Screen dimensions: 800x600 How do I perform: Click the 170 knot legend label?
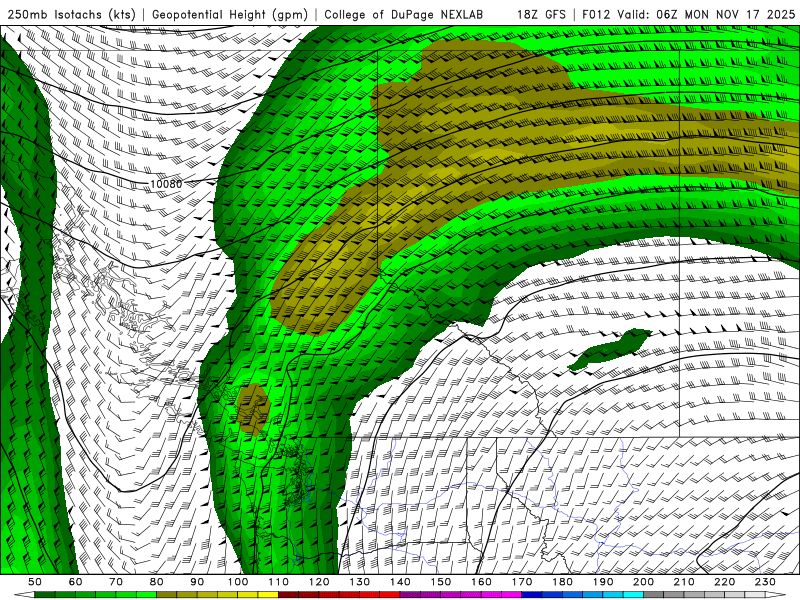[x=522, y=582]
